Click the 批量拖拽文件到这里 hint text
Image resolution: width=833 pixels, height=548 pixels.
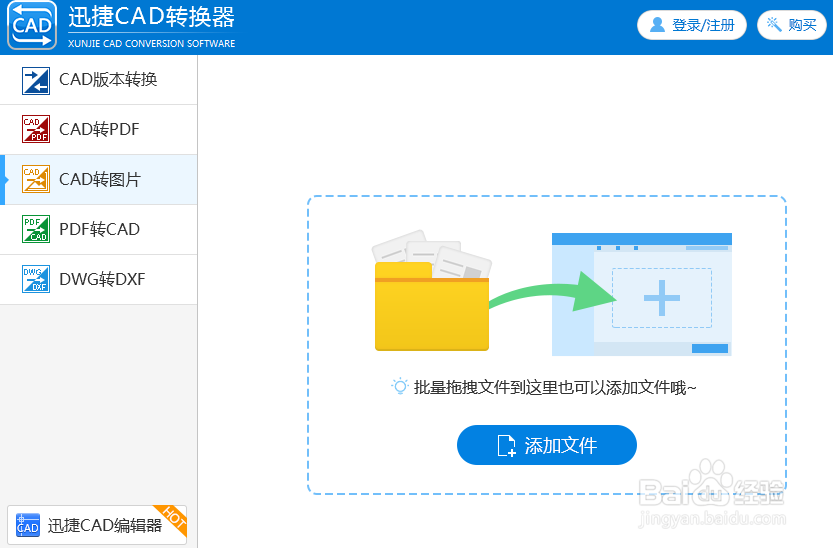click(x=555, y=388)
